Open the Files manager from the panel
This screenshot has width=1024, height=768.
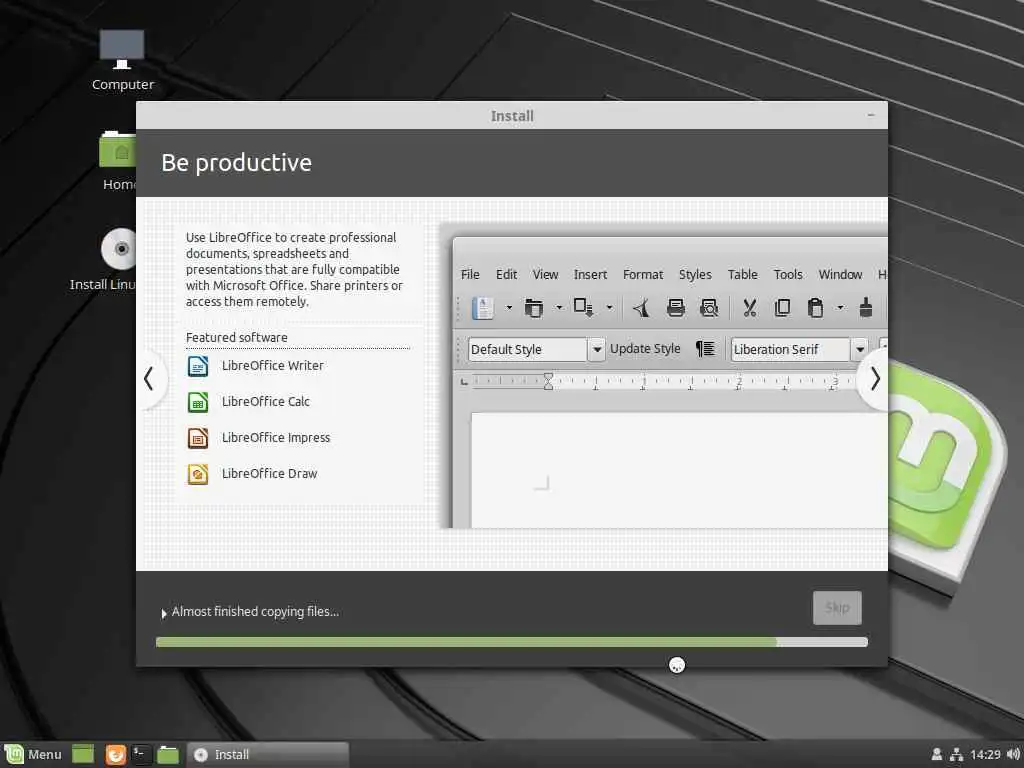(x=168, y=754)
